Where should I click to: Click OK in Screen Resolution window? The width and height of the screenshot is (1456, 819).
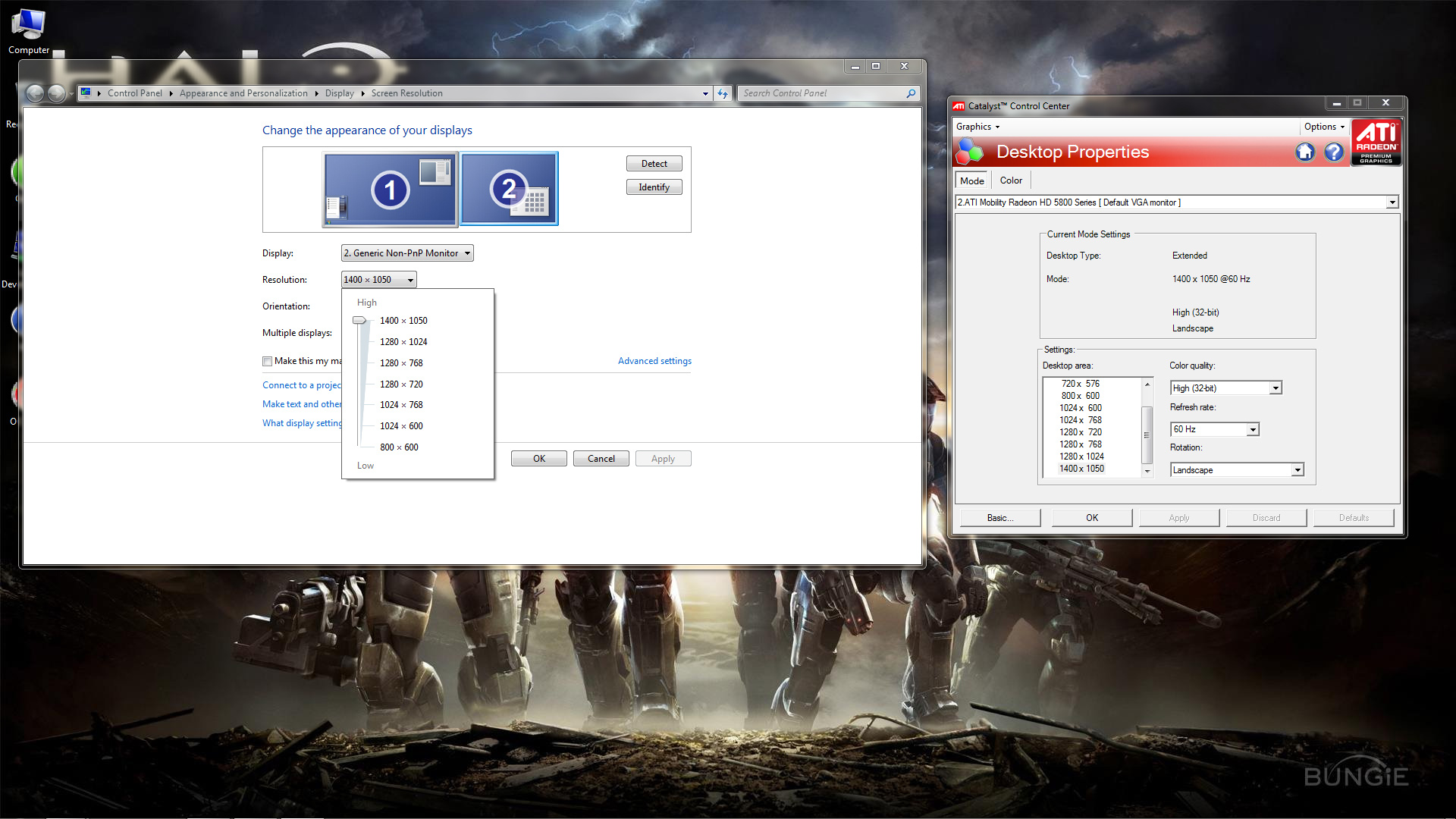[x=539, y=459]
